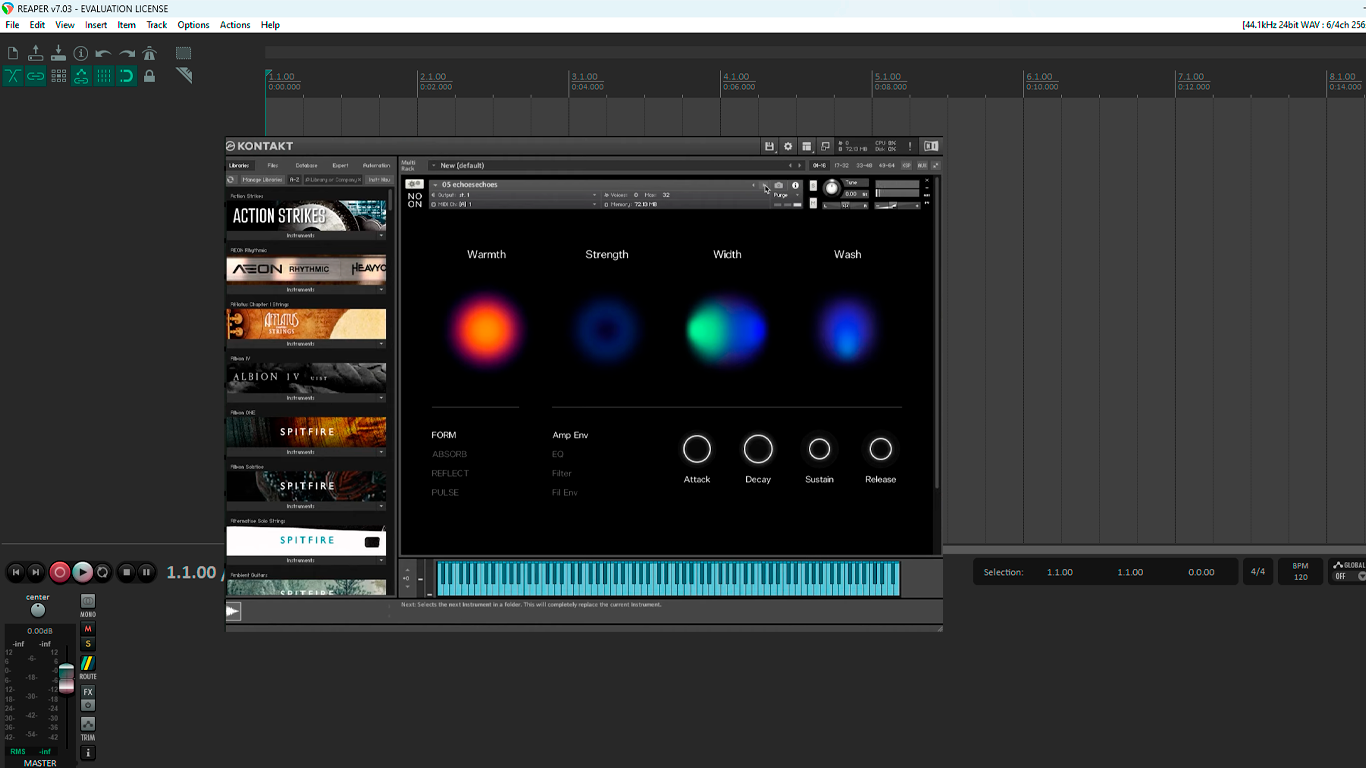Screen dimensions: 1366x768
Task: Click the Tune knob in Kontakt
Action: [832, 188]
